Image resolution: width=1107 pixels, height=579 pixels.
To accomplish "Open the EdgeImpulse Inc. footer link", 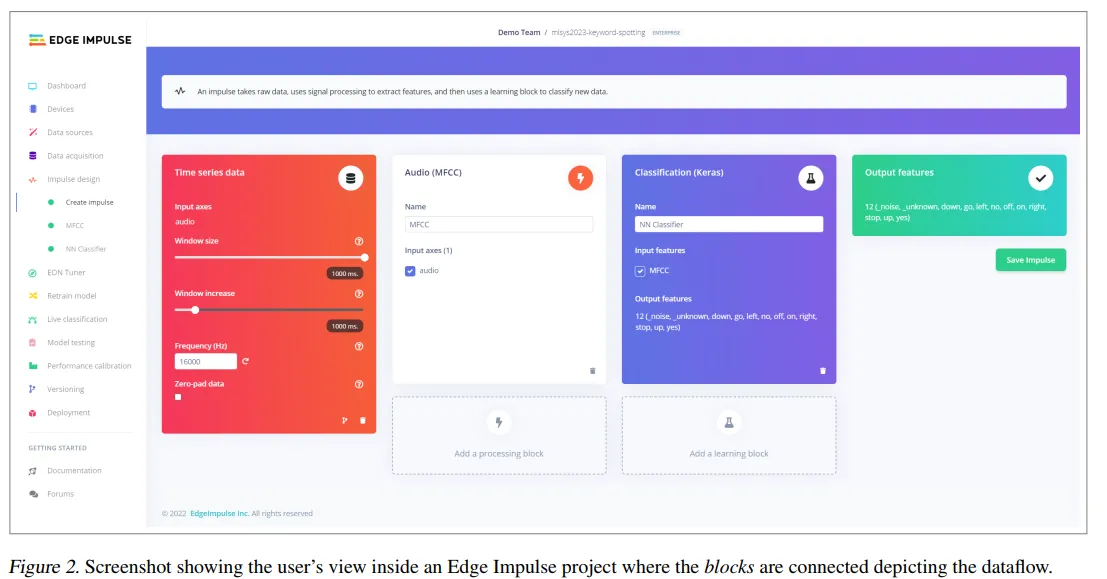I will click(x=219, y=513).
